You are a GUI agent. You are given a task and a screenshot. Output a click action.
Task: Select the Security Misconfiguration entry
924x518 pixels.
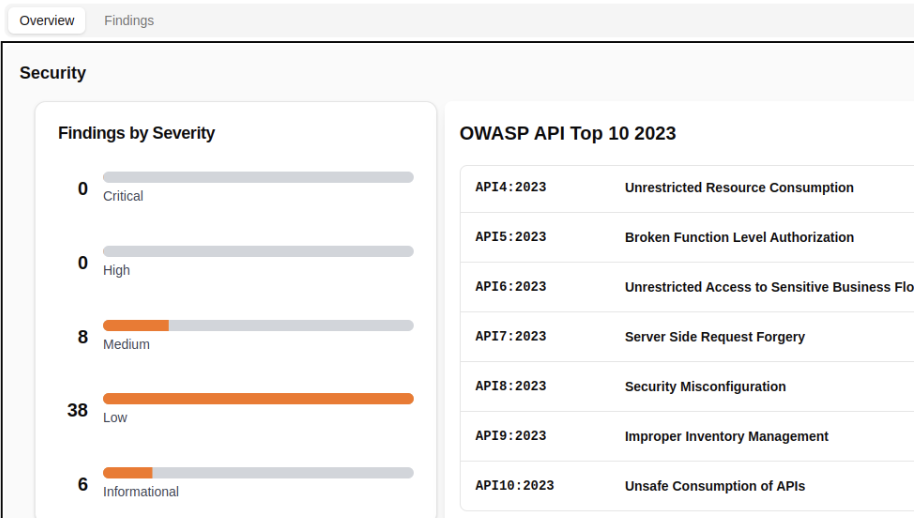(705, 387)
